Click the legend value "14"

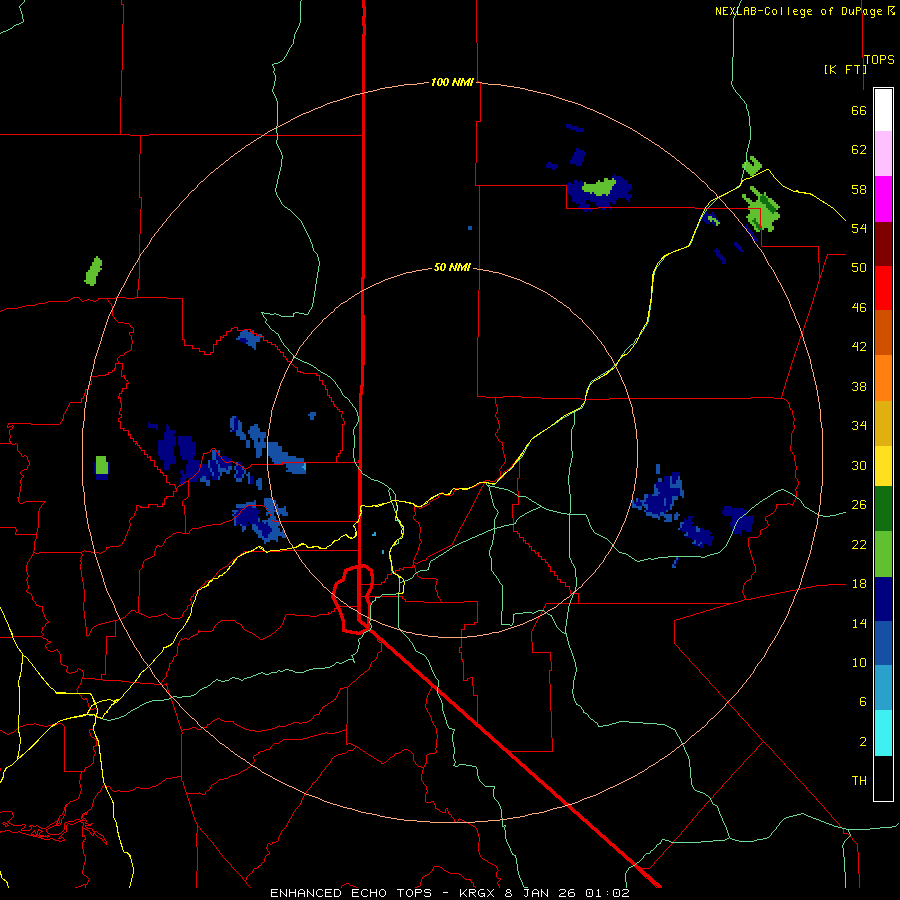click(859, 623)
